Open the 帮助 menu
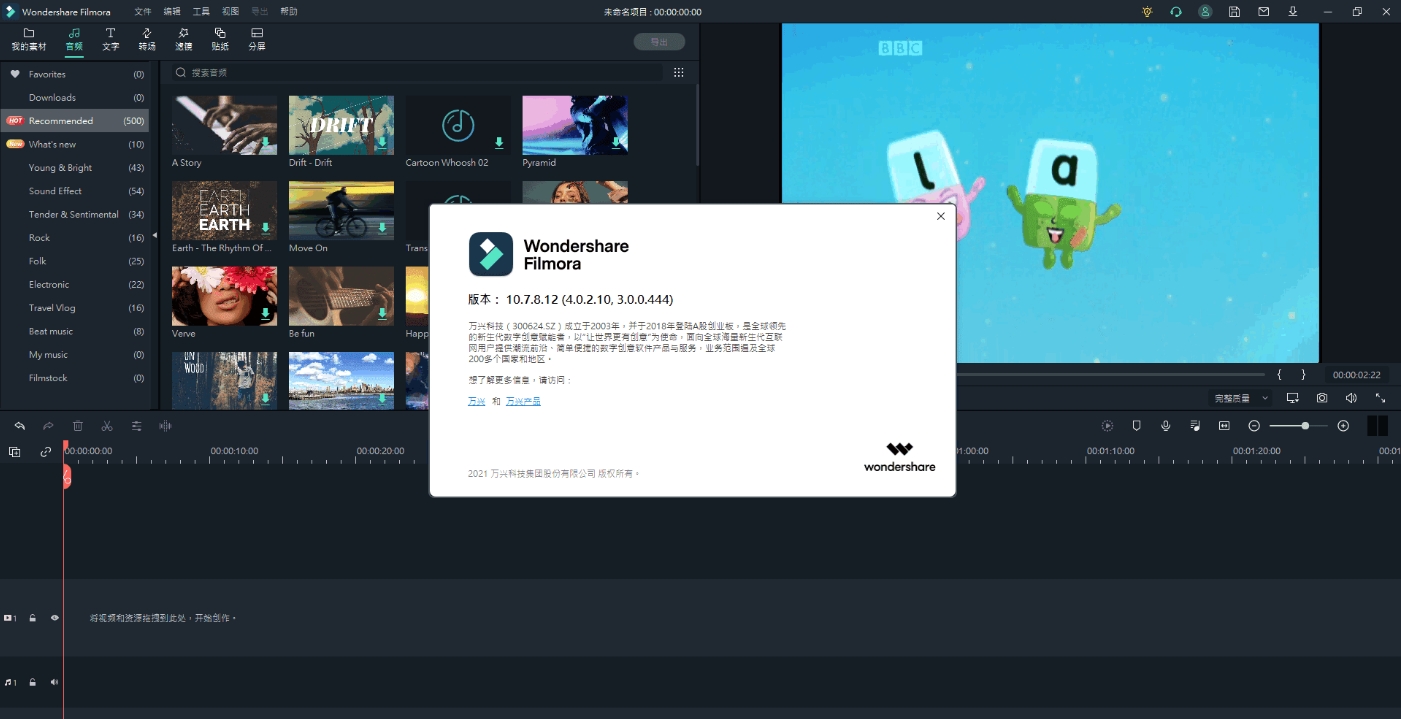This screenshot has height=719, width=1401. pyautogui.click(x=289, y=11)
